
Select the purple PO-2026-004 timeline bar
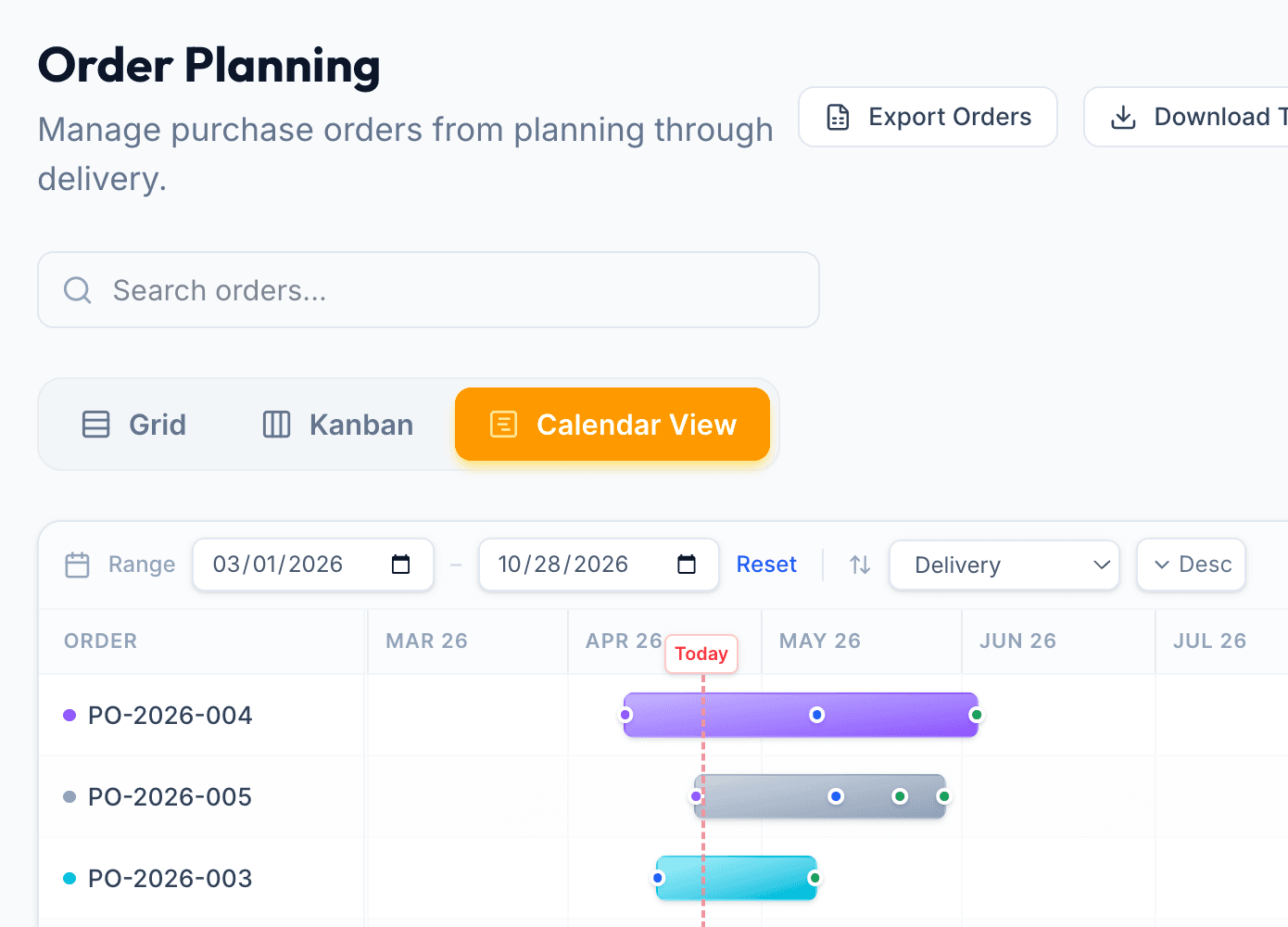pos(801,715)
